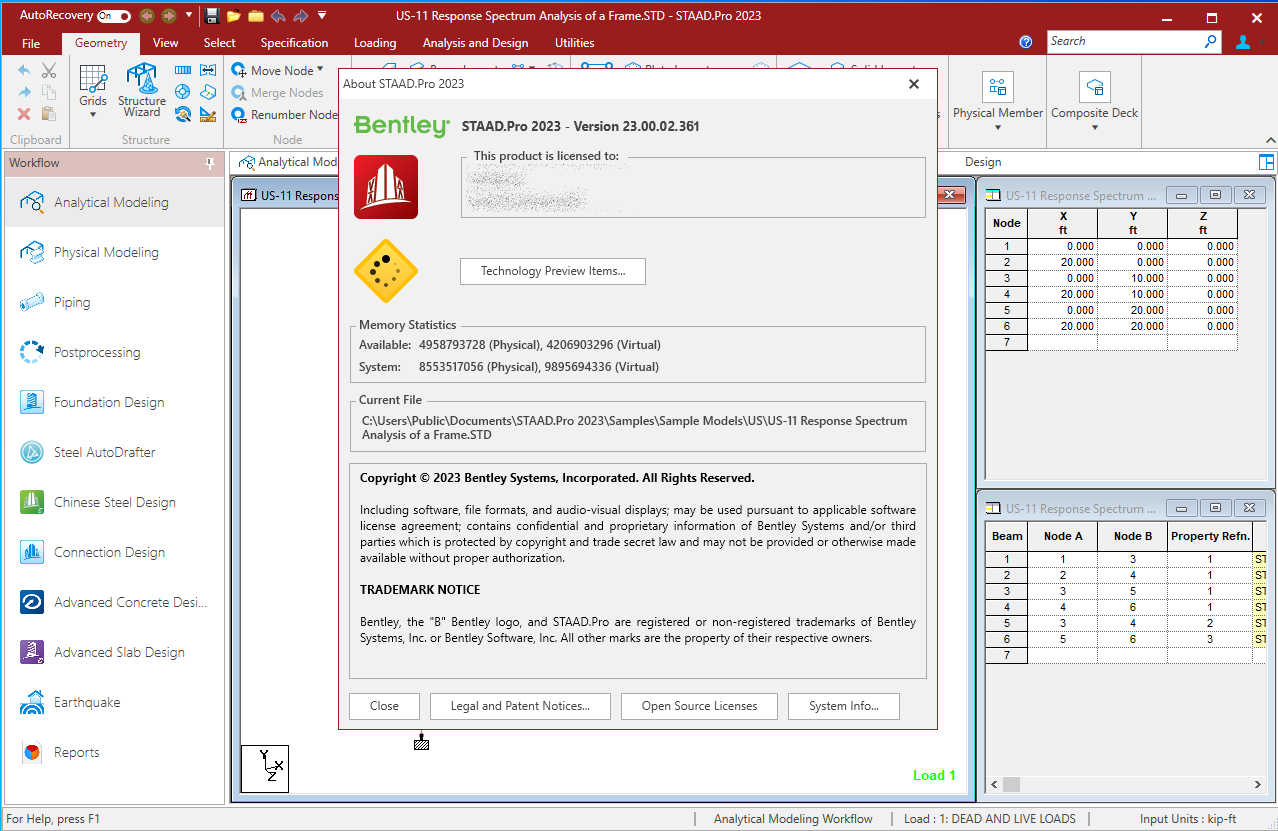Open the Utilities ribbon tab
The height and width of the screenshot is (831, 1278).
click(x=575, y=43)
